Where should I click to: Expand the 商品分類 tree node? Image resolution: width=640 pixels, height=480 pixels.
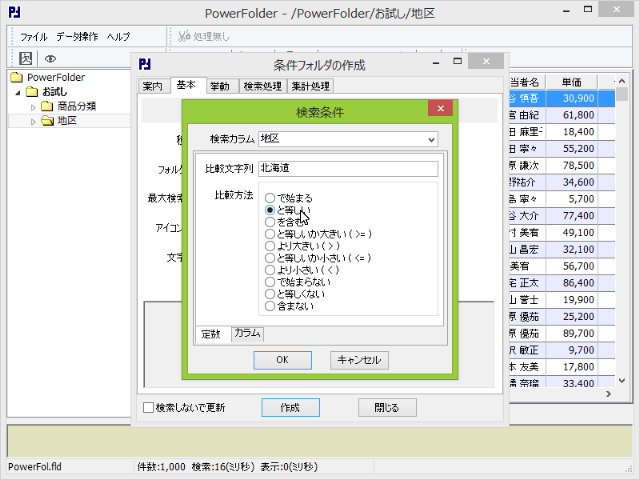point(33,107)
